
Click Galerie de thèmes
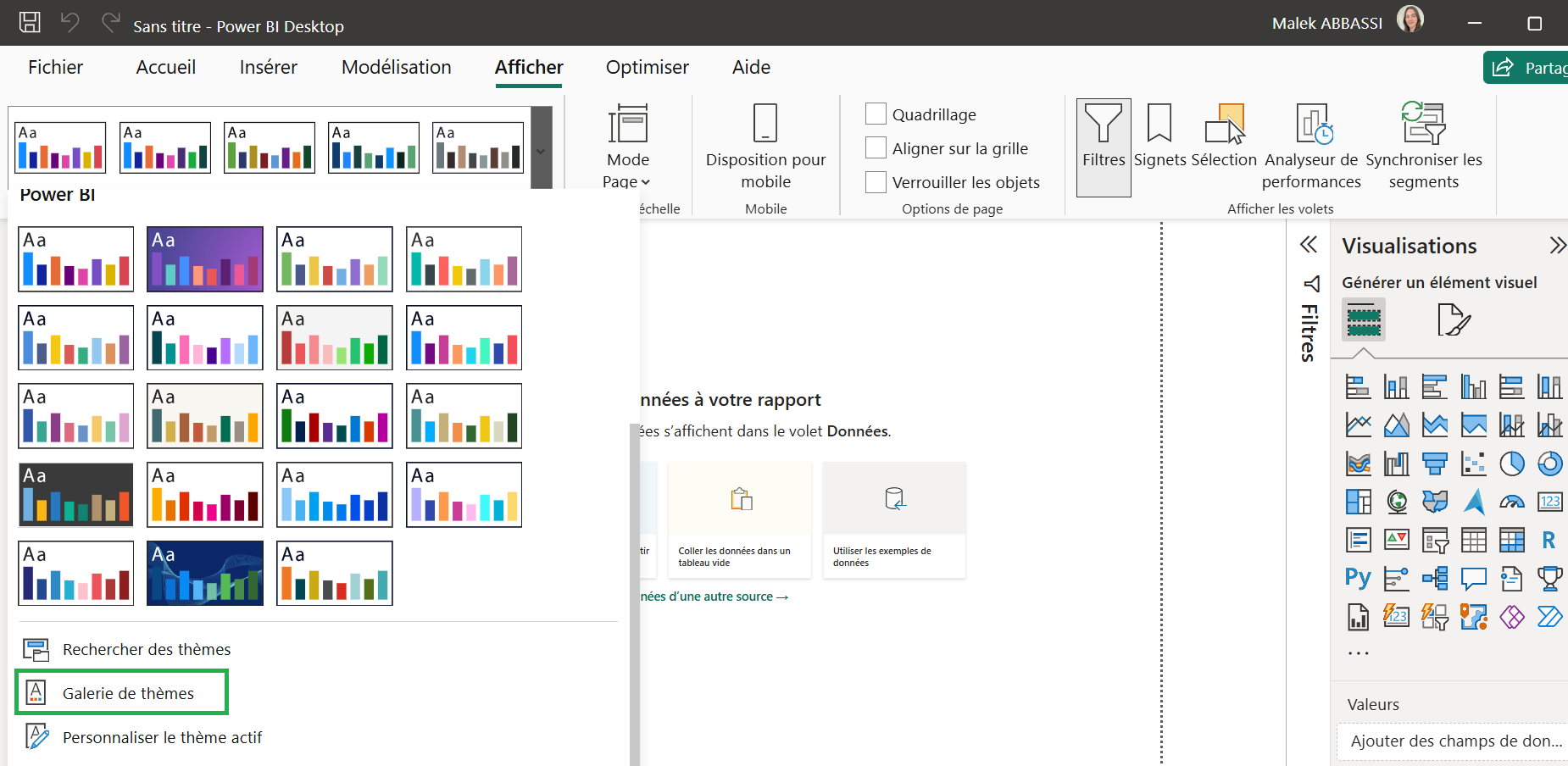(121, 692)
